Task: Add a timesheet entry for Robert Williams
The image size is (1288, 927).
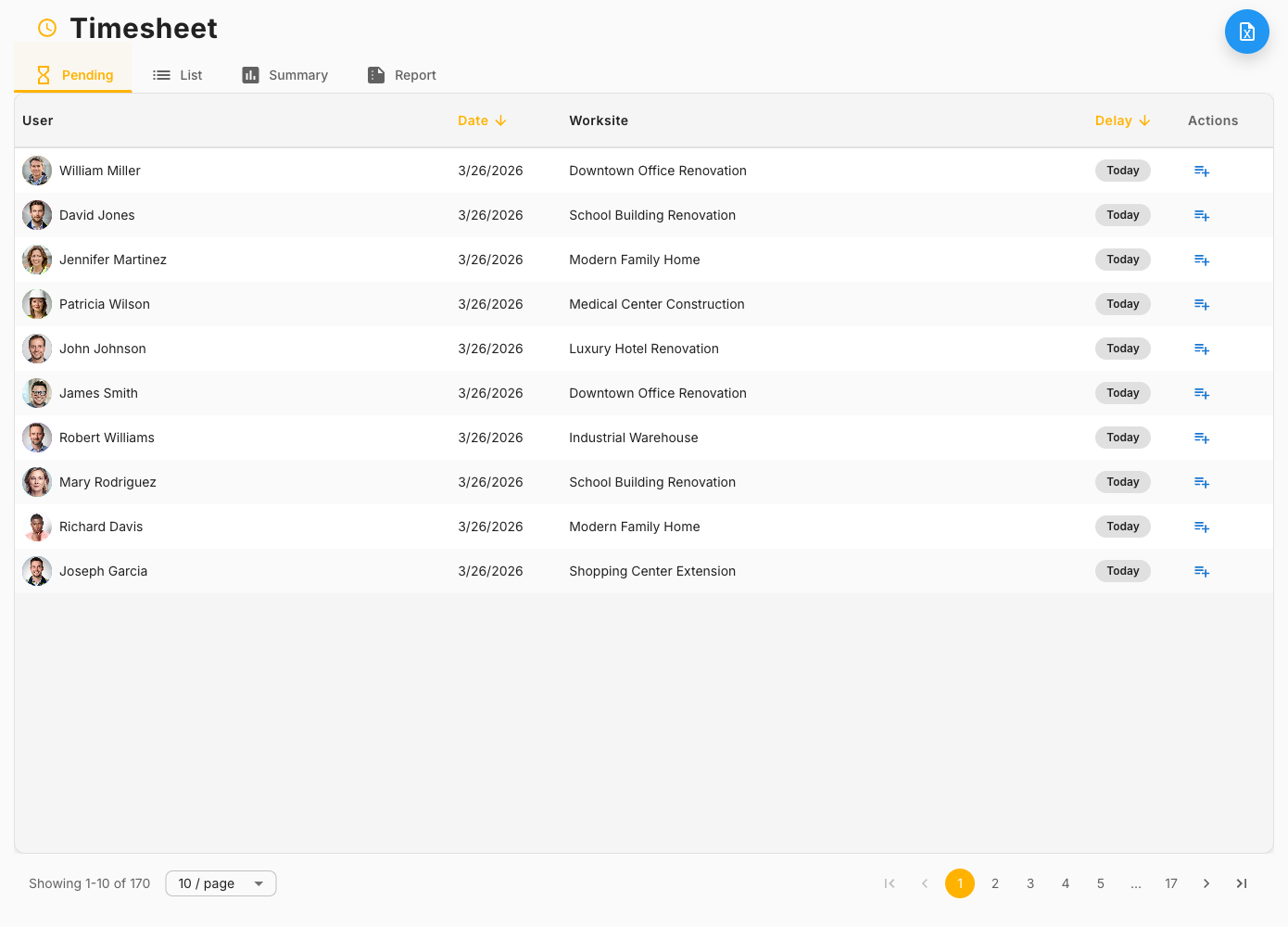Action: point(1202,438)
